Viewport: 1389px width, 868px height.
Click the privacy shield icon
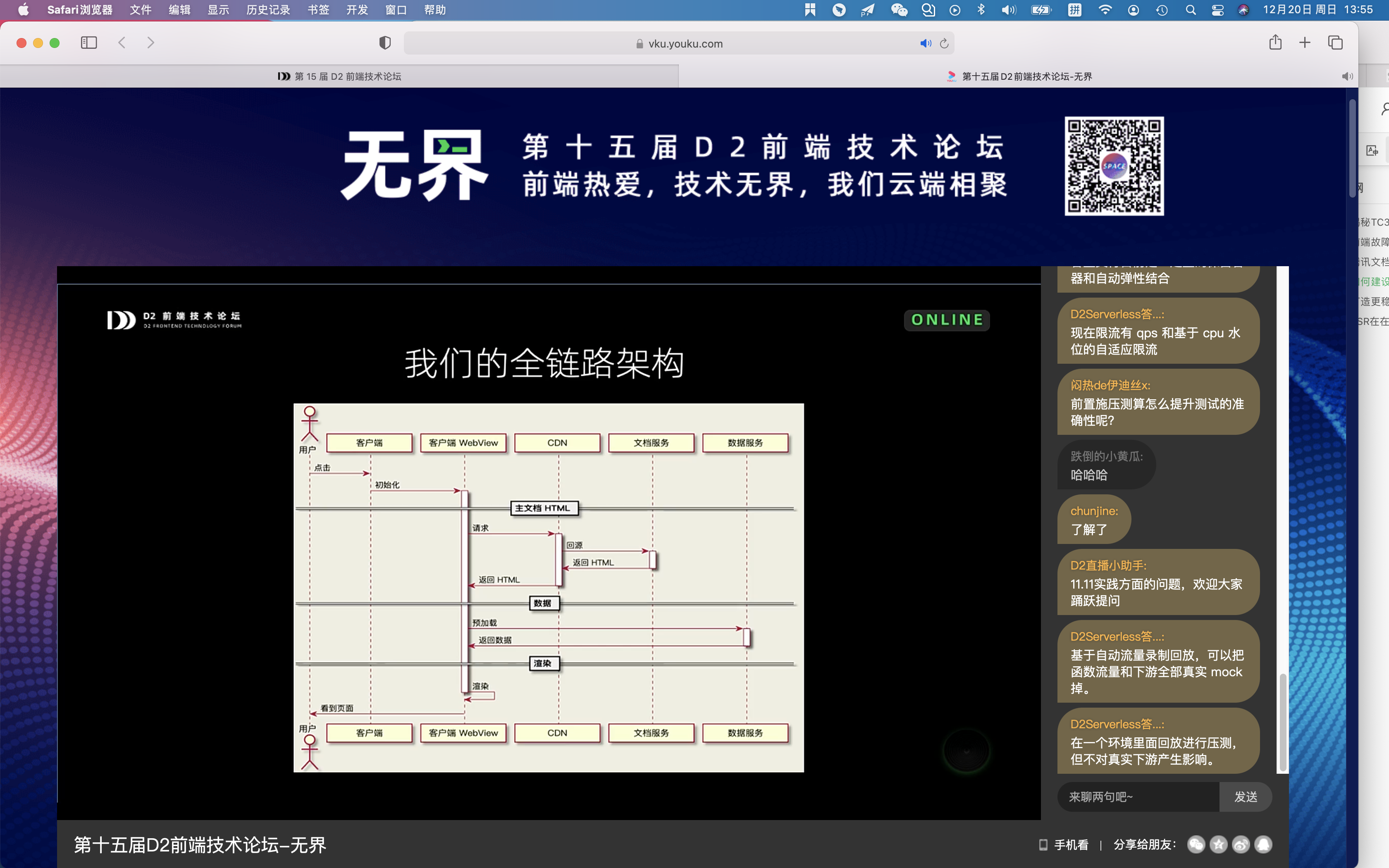(384, 43)
